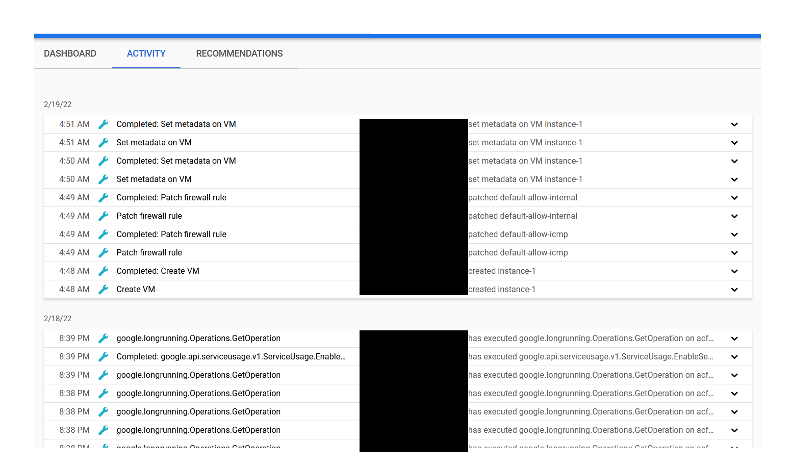Screen dimensions: 795x470
Task: Click "Completed: Patch firewall rule" for default-allow-icmp
Action: tap(171, 234)
